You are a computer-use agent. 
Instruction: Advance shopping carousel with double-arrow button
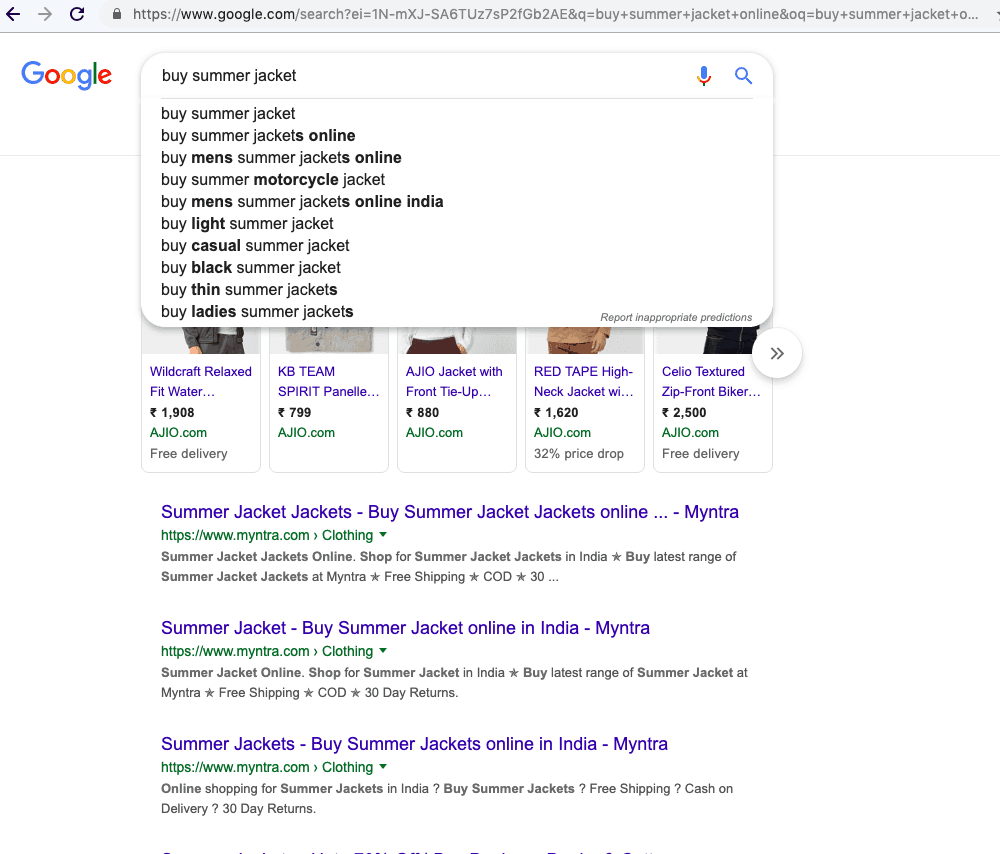click(x=777, y=353)
